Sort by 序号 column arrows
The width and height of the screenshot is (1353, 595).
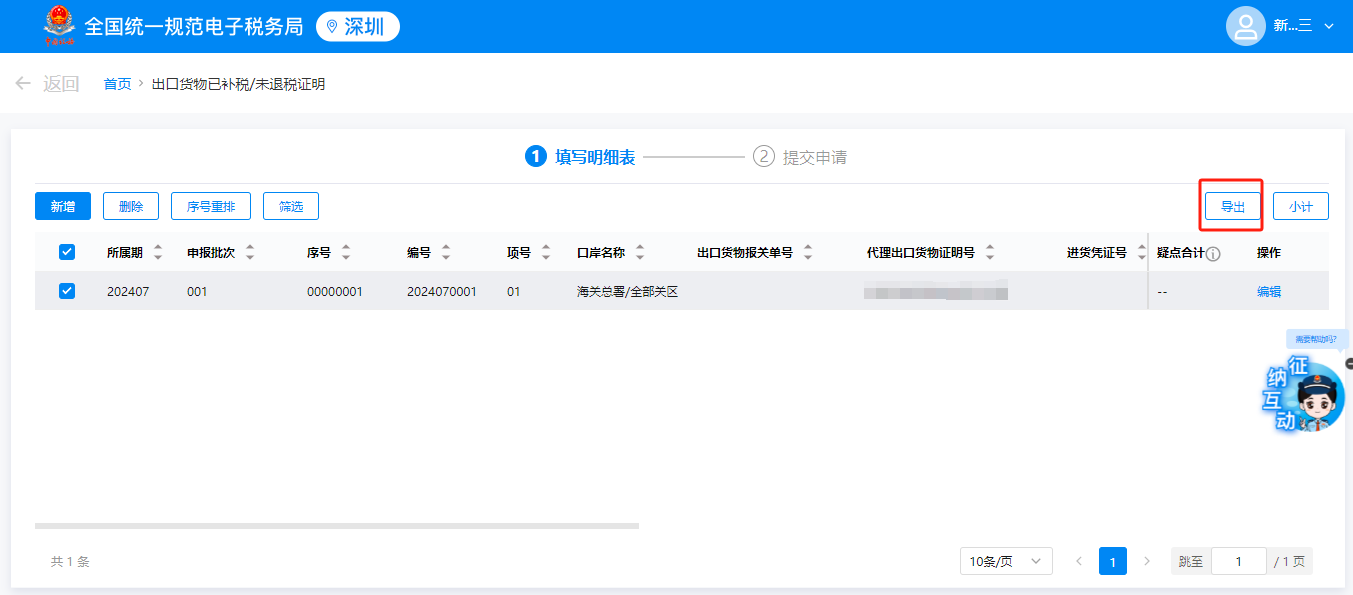(346, 252)
